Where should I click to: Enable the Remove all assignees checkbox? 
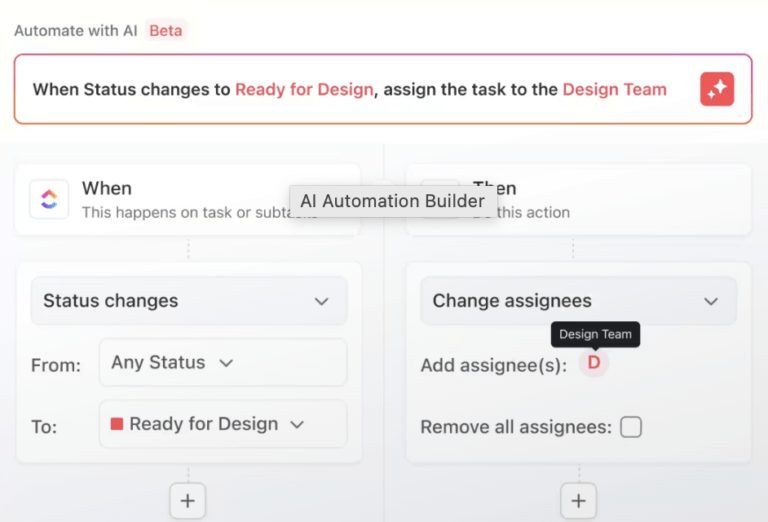point(631,427)
